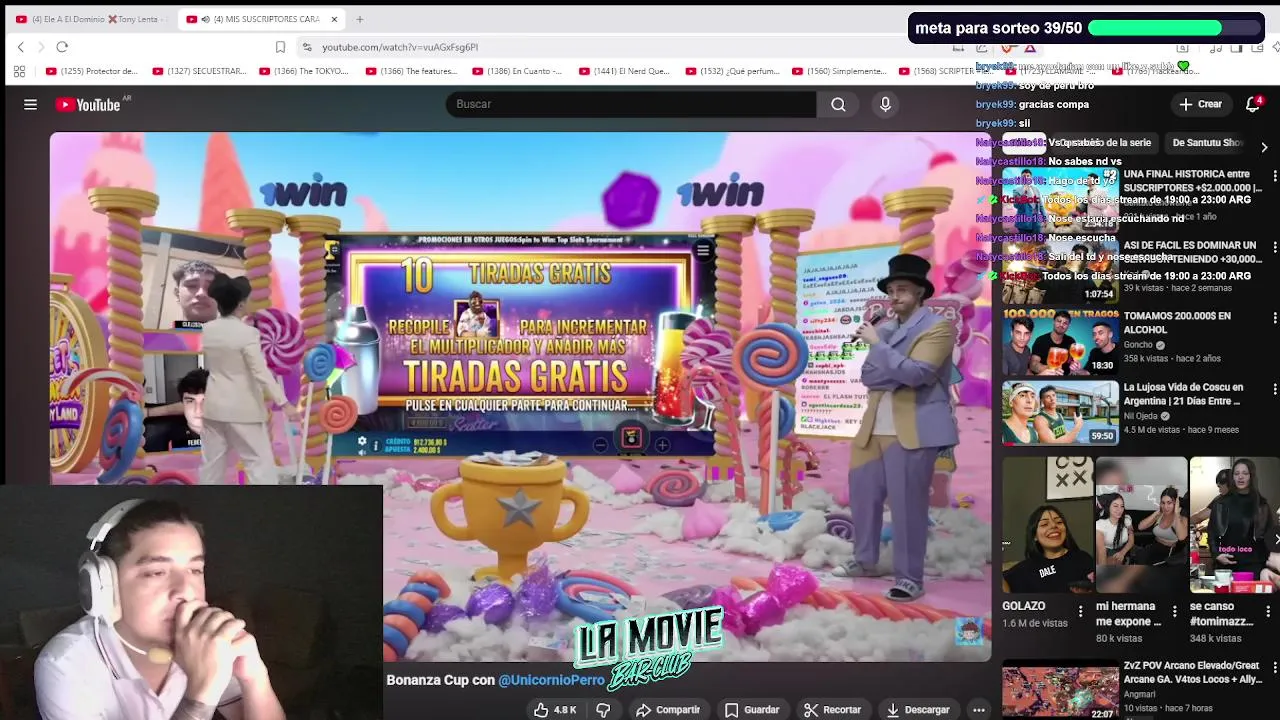Open options menu for ZvZ POV video
Viewport: 1280px width, 720px height.
coord(1274,668)
